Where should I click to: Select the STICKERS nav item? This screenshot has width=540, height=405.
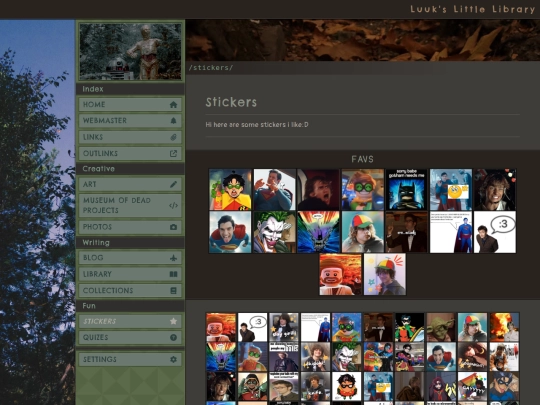pos(130,321)
